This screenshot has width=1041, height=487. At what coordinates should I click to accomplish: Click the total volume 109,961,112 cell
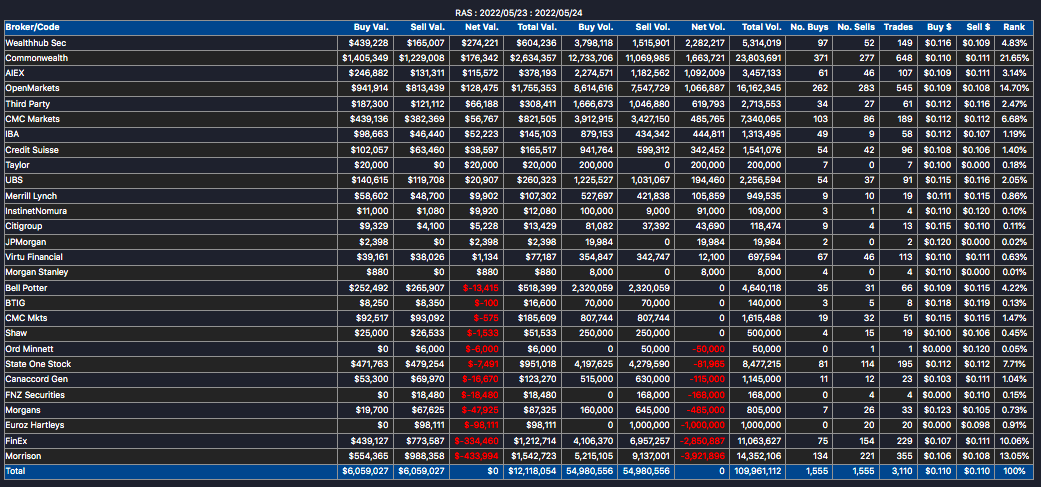(757, 471)
